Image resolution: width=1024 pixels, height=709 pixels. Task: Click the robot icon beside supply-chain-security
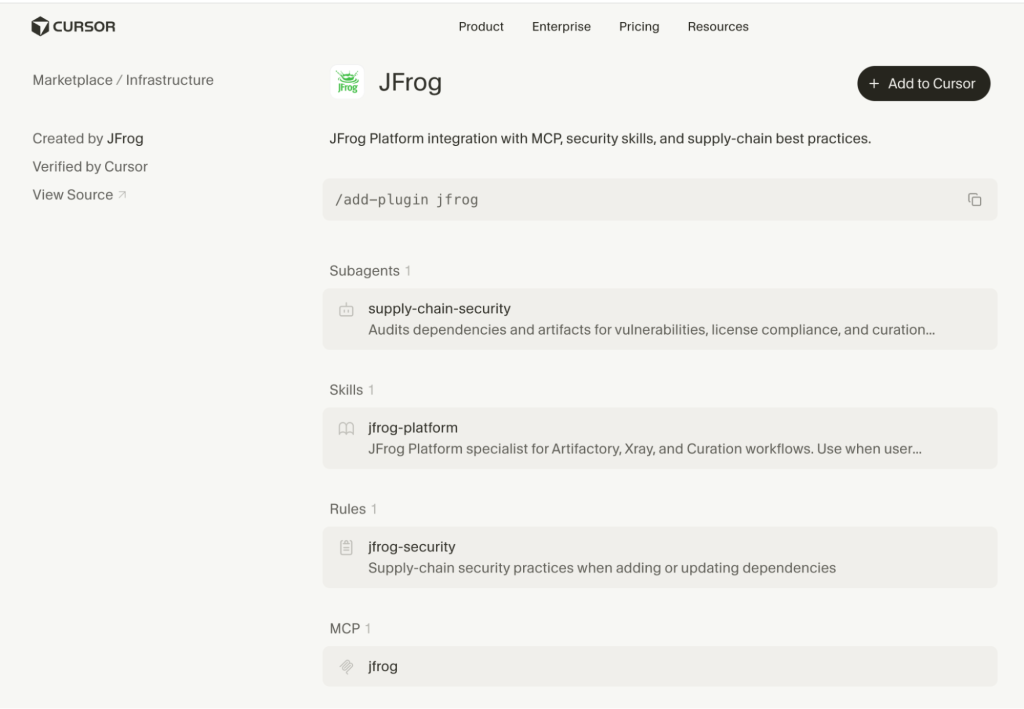(x=347, y=309)
